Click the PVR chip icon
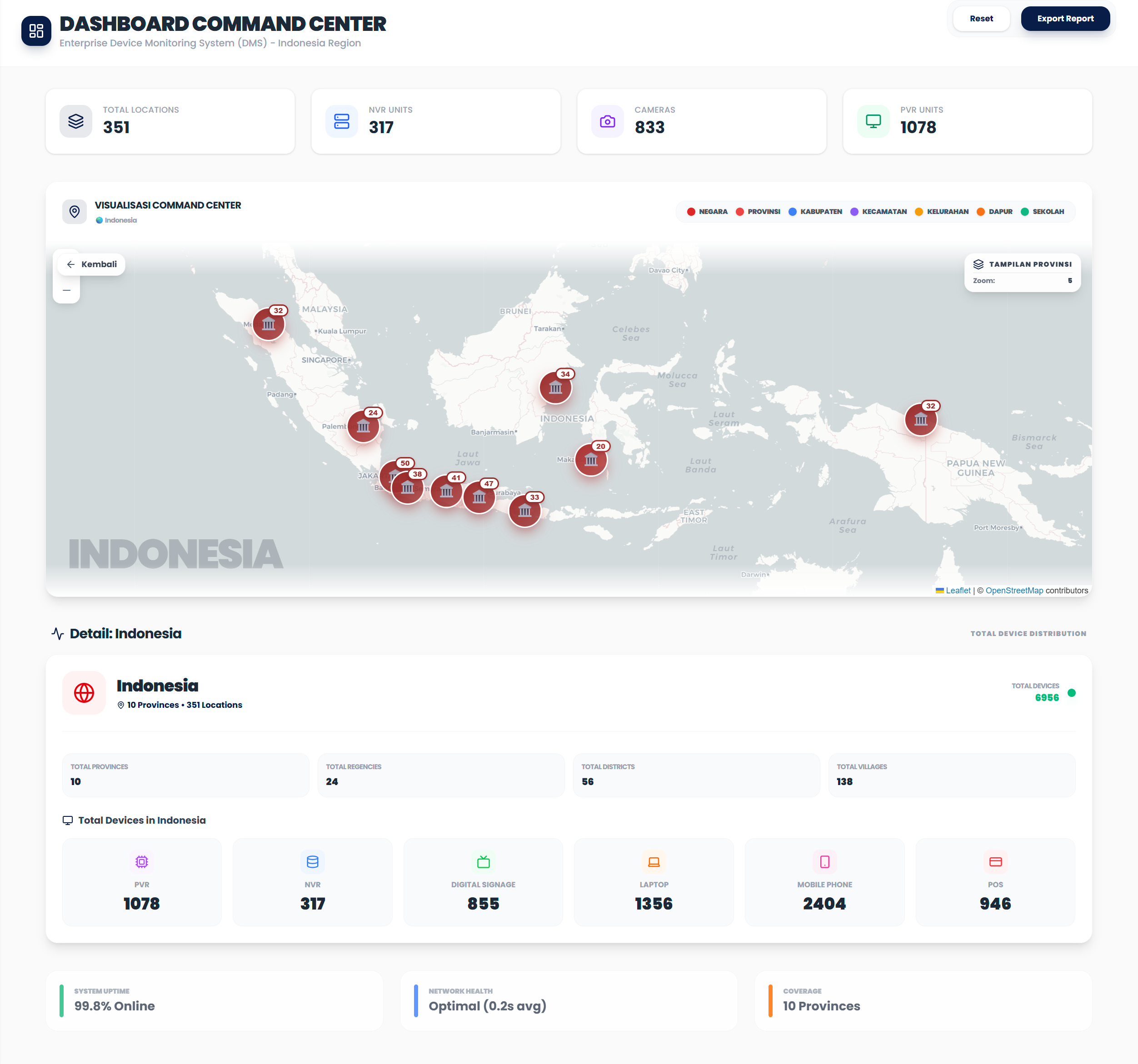Viewport: 1138px width, 1064px height. 142,861
